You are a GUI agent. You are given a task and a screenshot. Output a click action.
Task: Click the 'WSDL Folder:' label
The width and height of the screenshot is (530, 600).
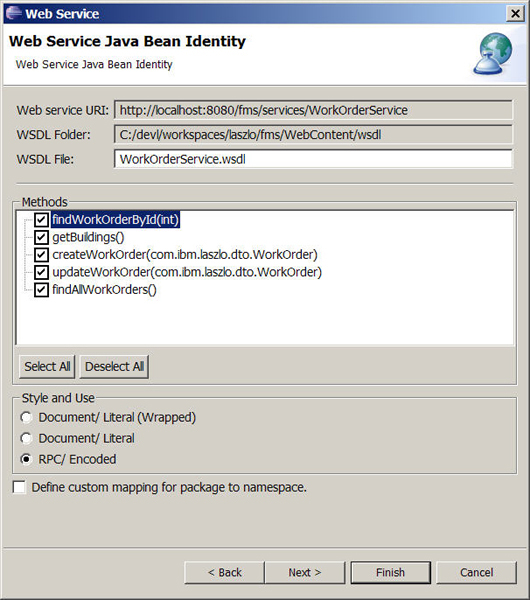[54, 135]
